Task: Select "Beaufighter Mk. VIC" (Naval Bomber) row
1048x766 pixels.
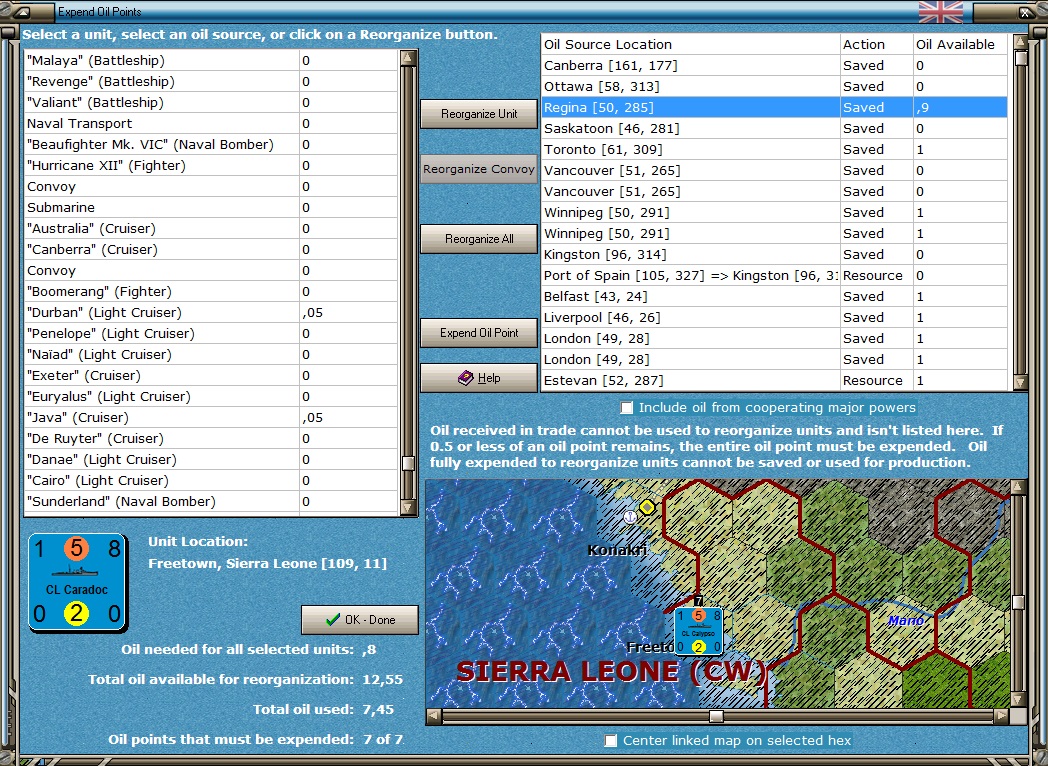Action: coord(211,144)
